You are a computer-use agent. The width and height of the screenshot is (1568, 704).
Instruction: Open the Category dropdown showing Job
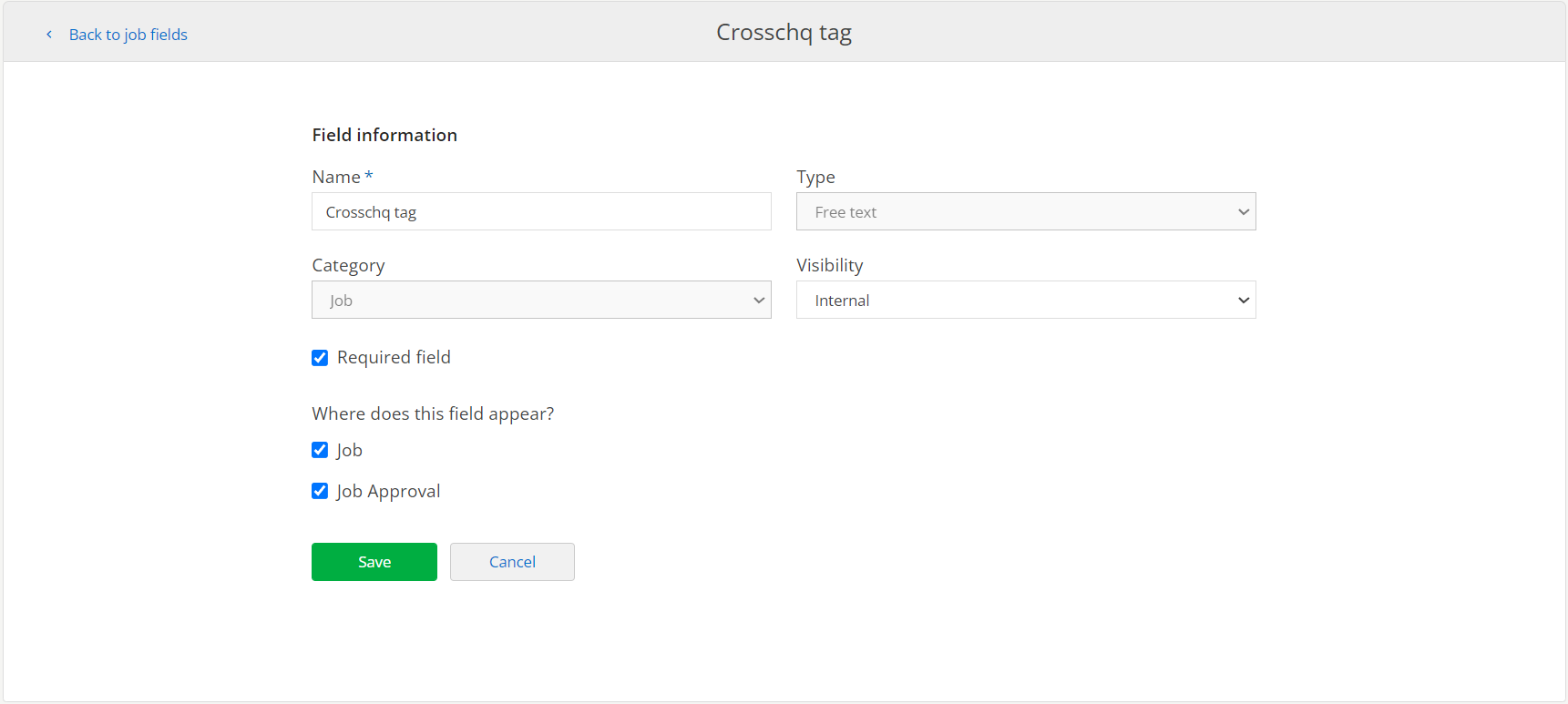coord(541,300)
